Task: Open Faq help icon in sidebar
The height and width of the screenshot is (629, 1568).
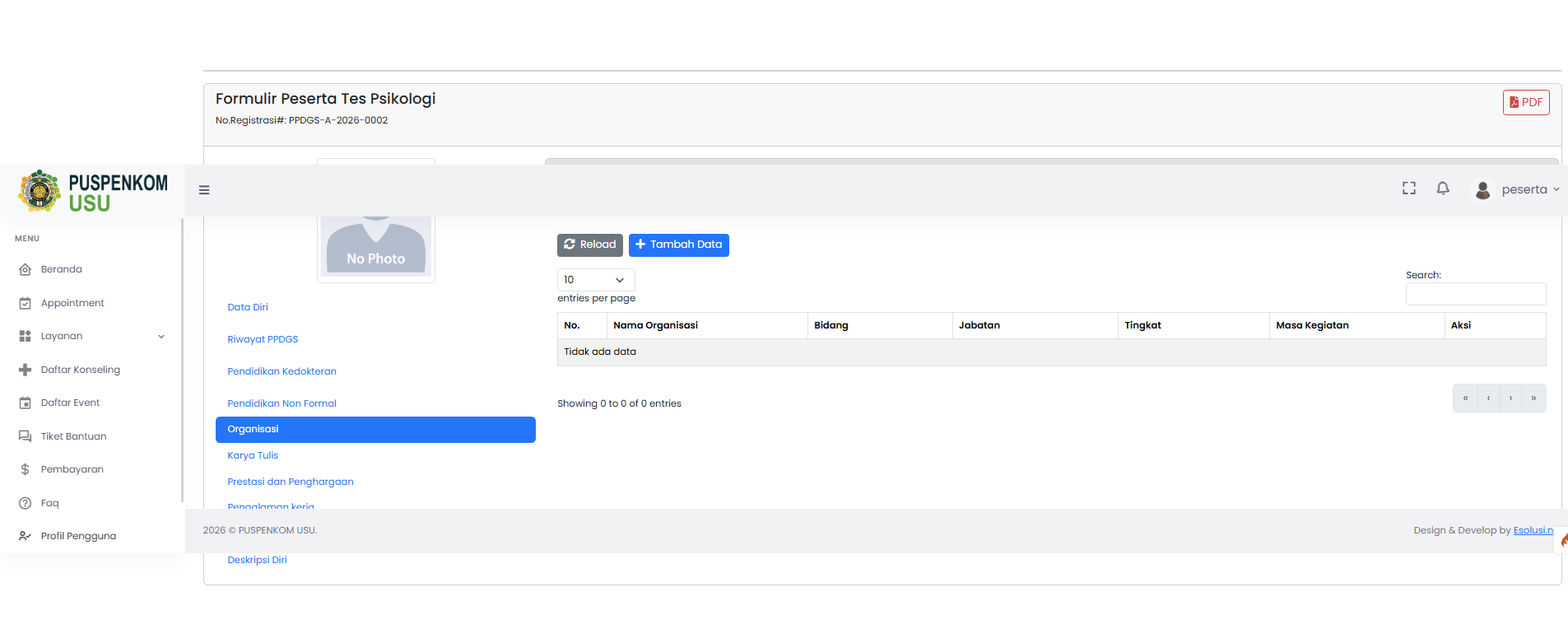Action: [x=25, y=503]
